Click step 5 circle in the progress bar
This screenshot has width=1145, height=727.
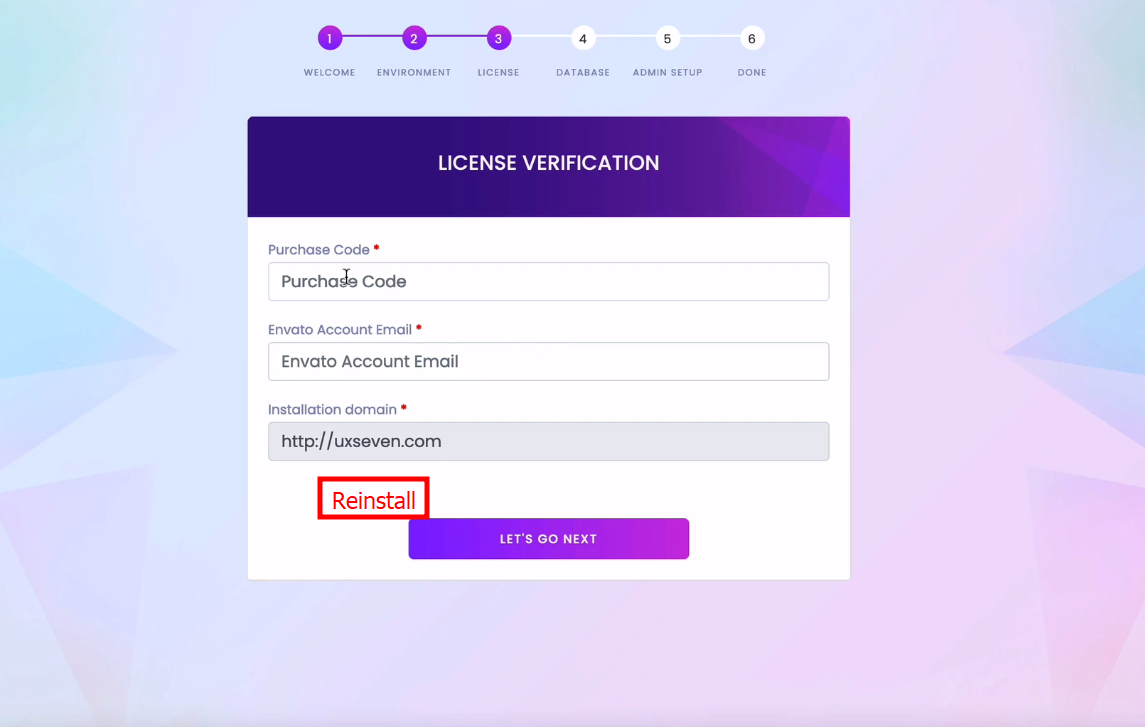pyautogui.click(x=667, y=39)
